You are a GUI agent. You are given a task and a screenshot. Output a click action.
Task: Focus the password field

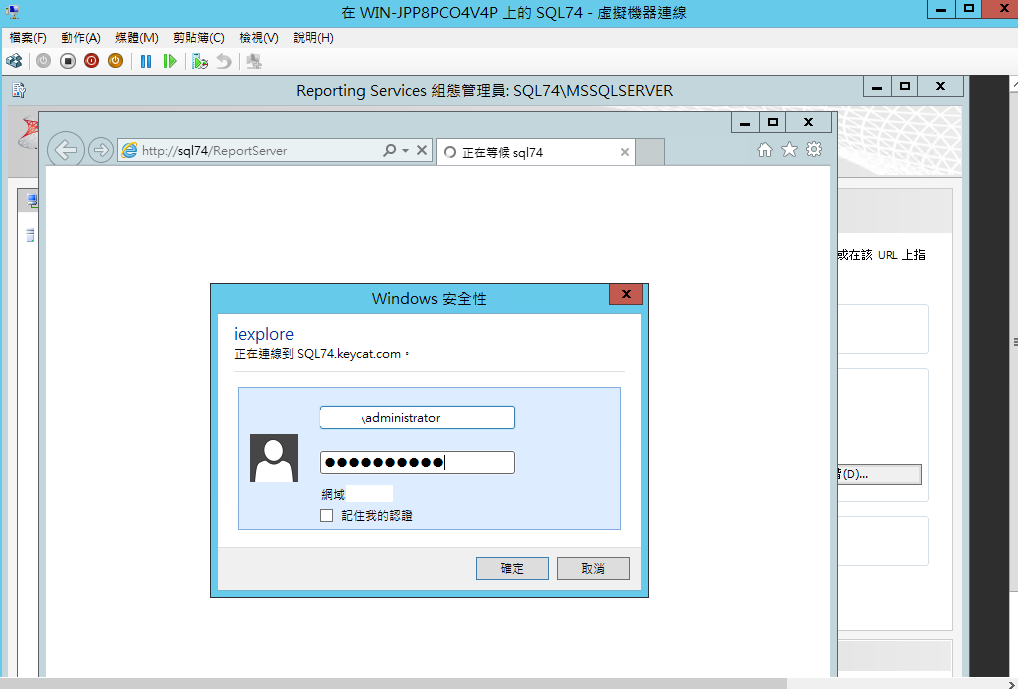[417, 462]
